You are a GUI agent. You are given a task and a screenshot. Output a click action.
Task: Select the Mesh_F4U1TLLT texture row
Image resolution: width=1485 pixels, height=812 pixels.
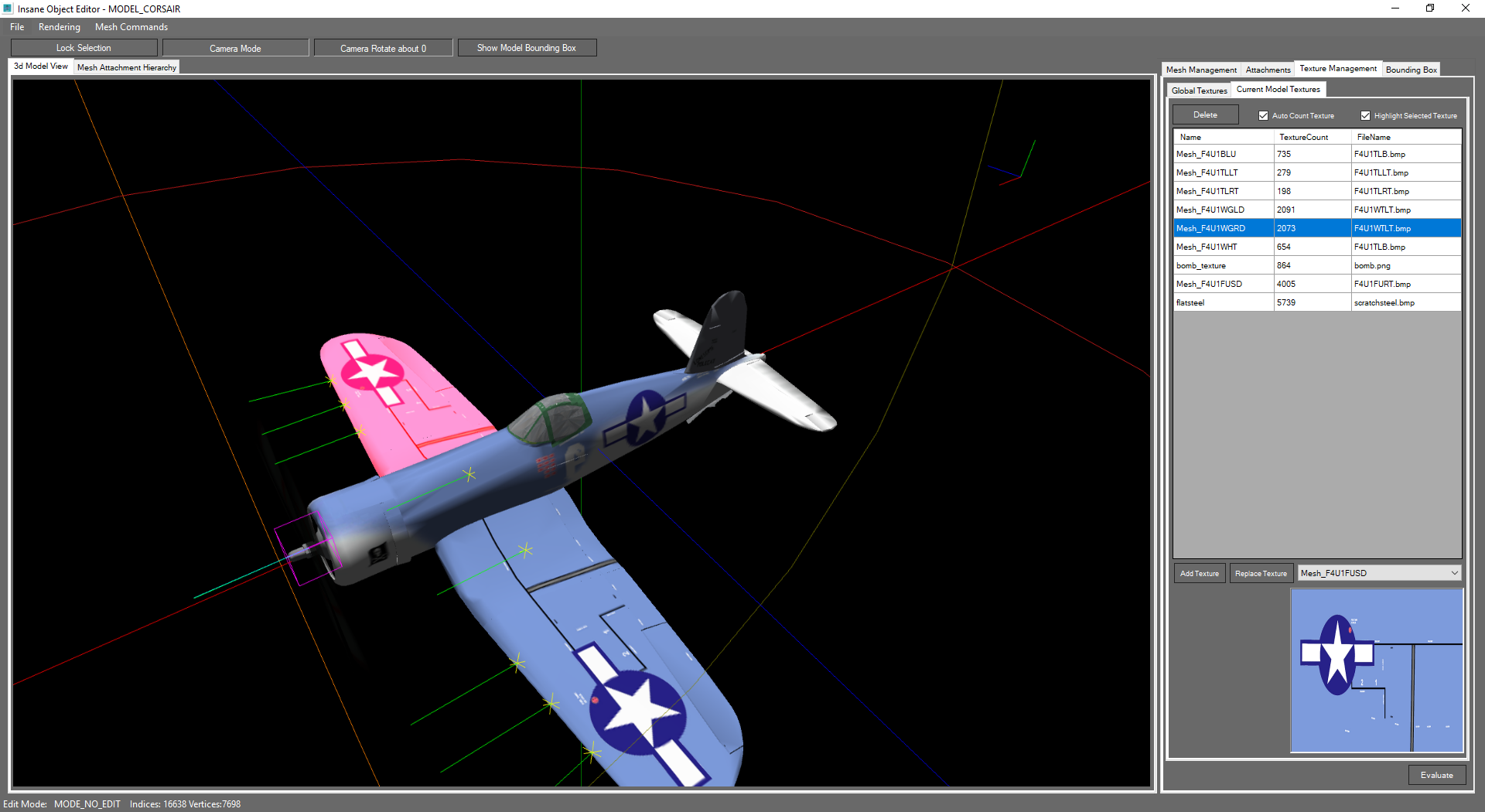tap(1317, 172)
